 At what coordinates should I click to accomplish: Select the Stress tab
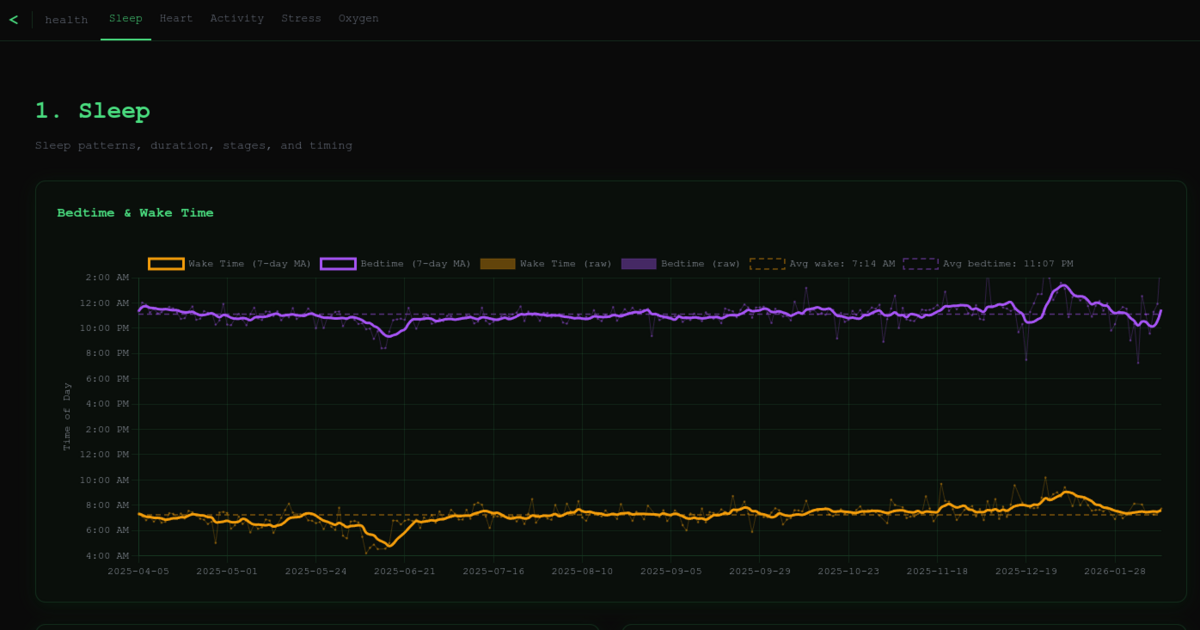point(301,17)
